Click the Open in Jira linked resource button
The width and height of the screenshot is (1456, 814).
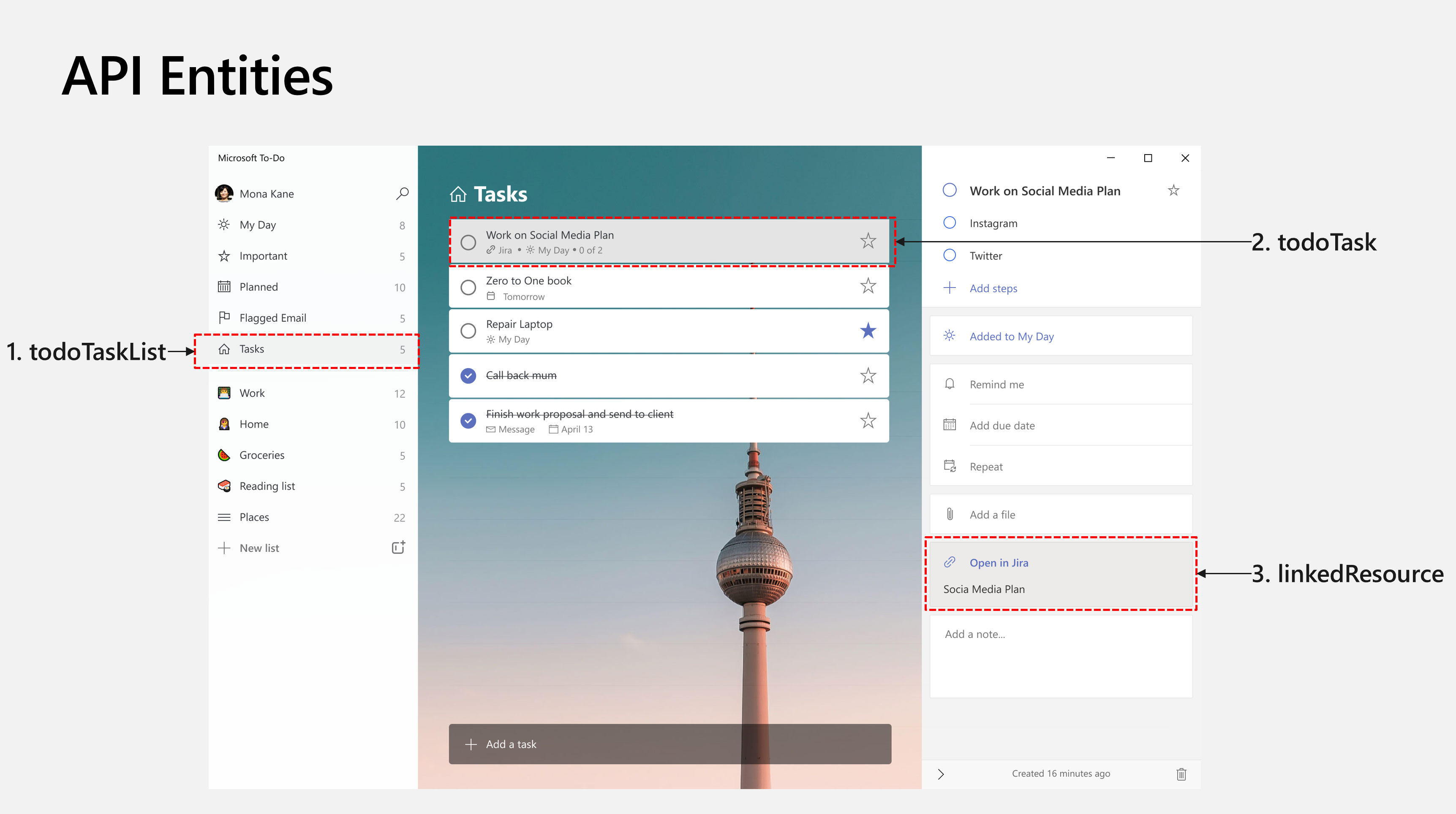(998, 562)
